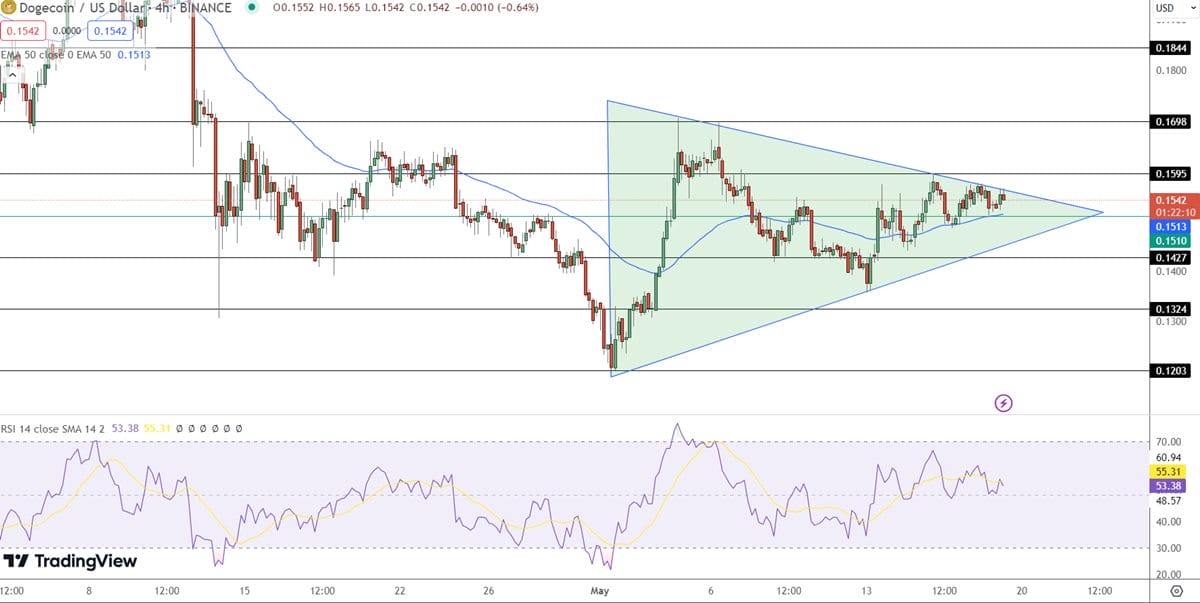Click the 0.1427 price level label
Image resolution: width=1200 pixels, height=603 pixels.
tap(1172, 257)
